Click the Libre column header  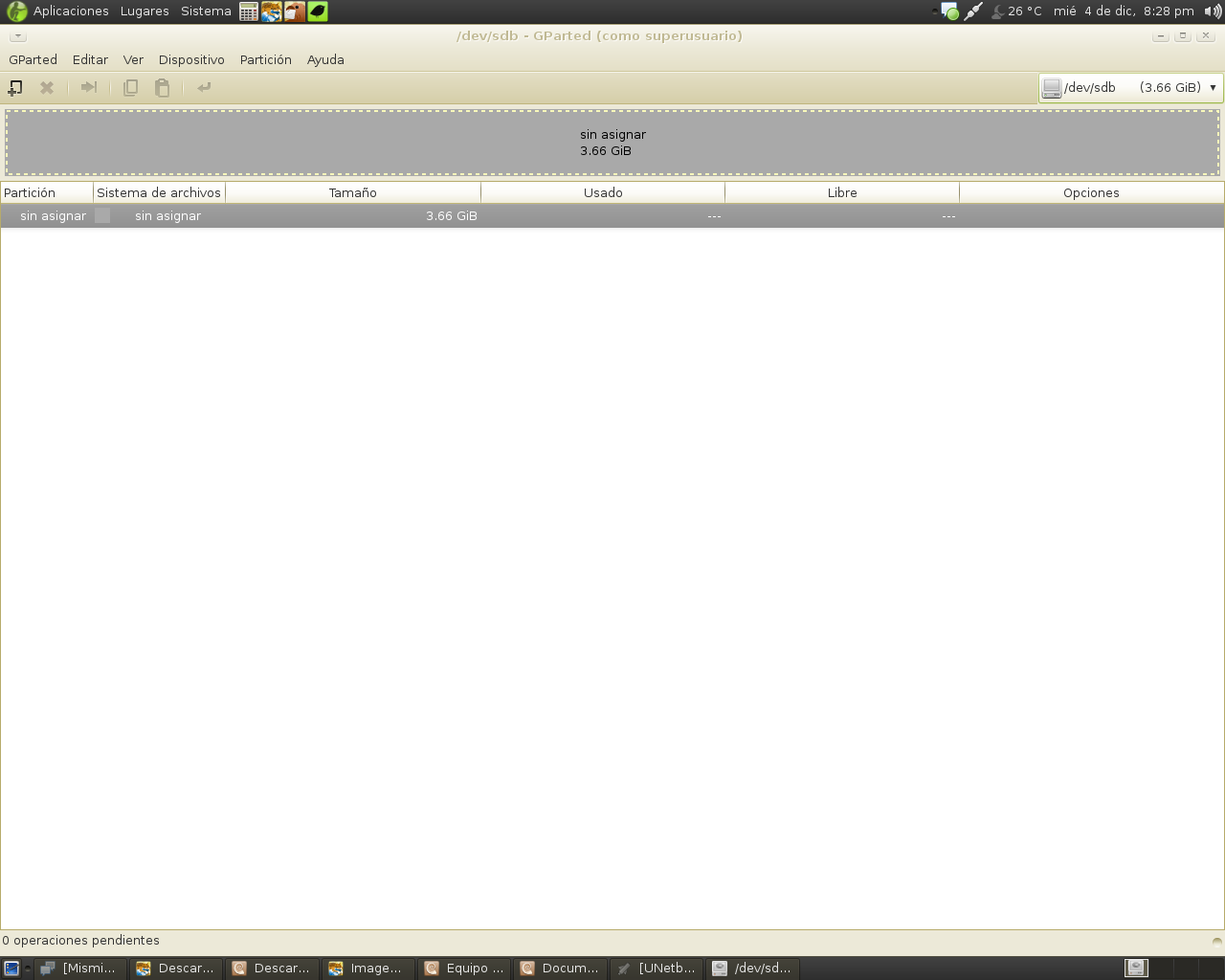(x=842, y=192)
